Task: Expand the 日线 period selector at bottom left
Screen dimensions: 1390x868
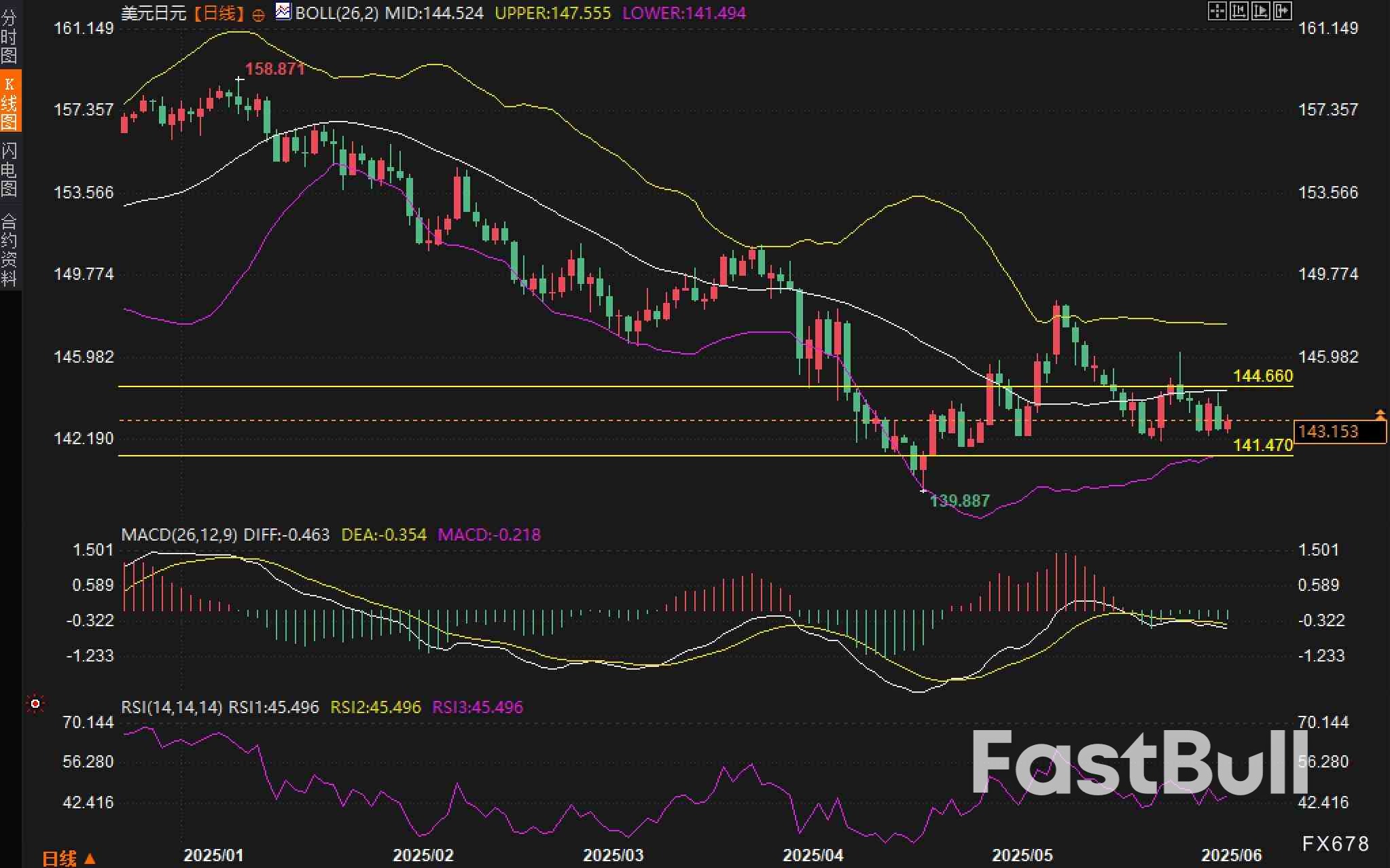Action: (x=68, y=858)
